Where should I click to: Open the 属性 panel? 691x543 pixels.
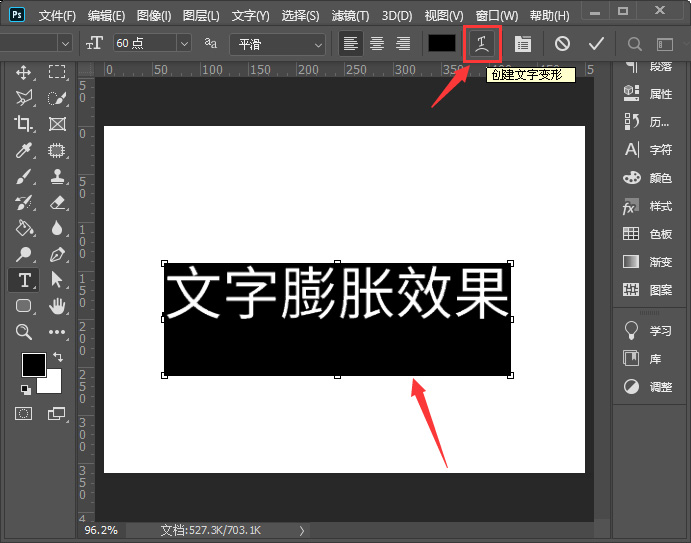click(648, 93)
